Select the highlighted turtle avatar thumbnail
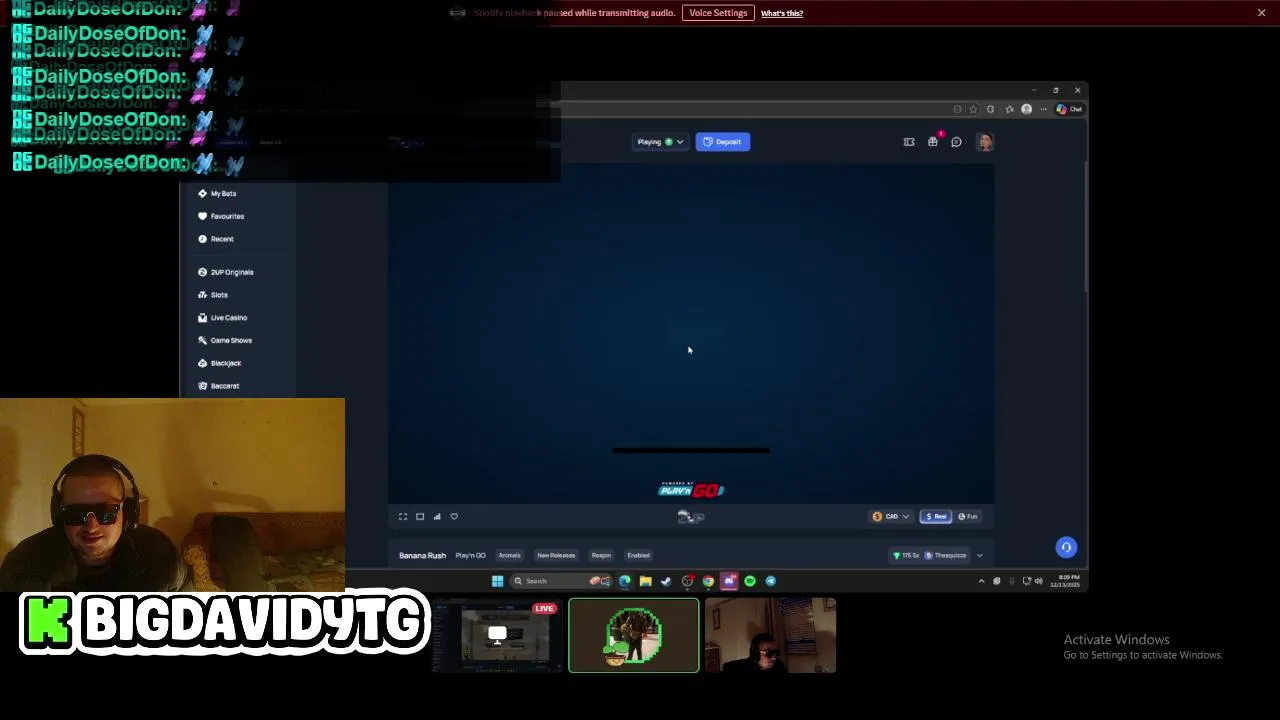Viewport: 1280px width, 720px height. tap(634, 635)
